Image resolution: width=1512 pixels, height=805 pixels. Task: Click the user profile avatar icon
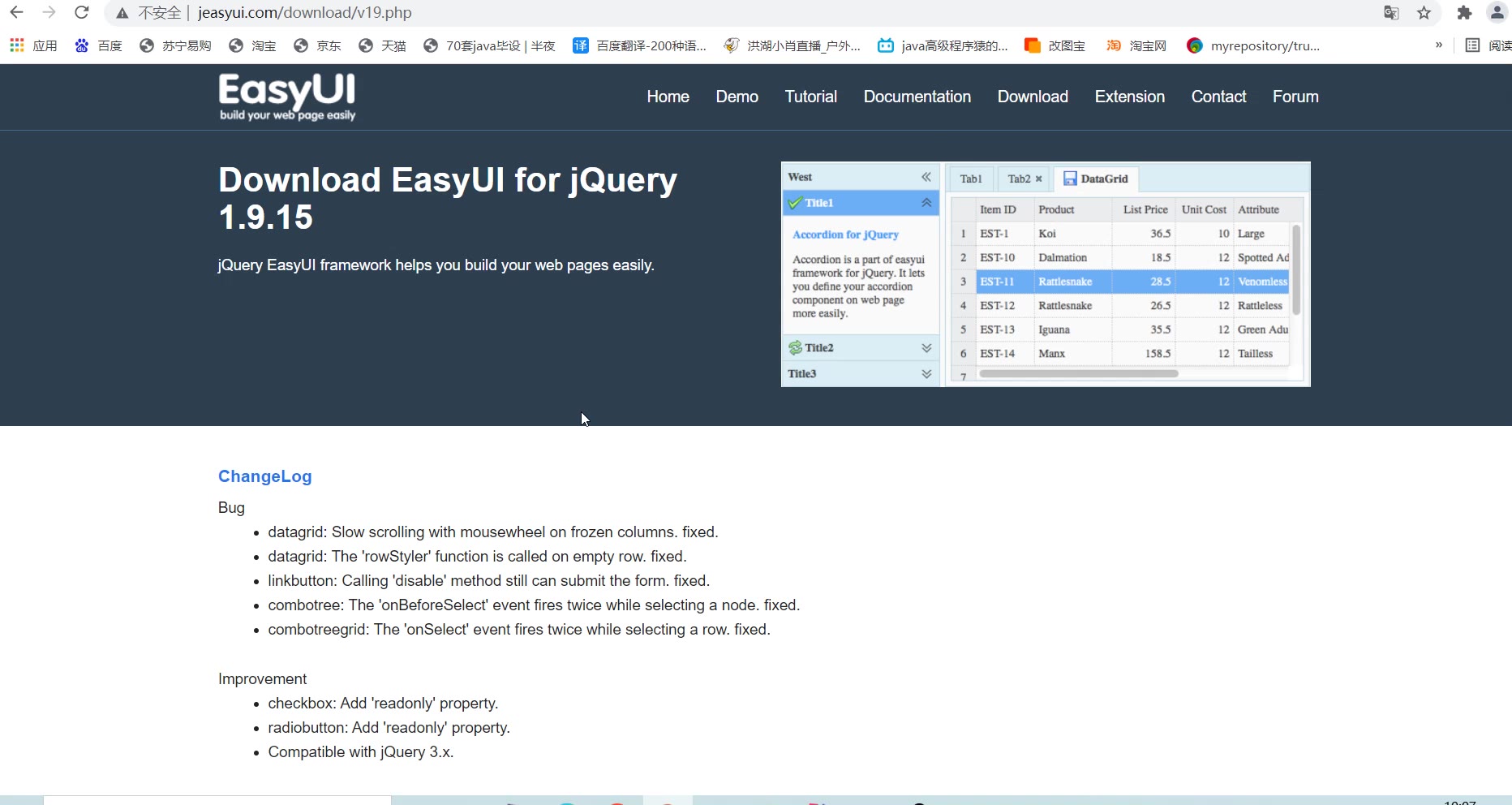1497,12
